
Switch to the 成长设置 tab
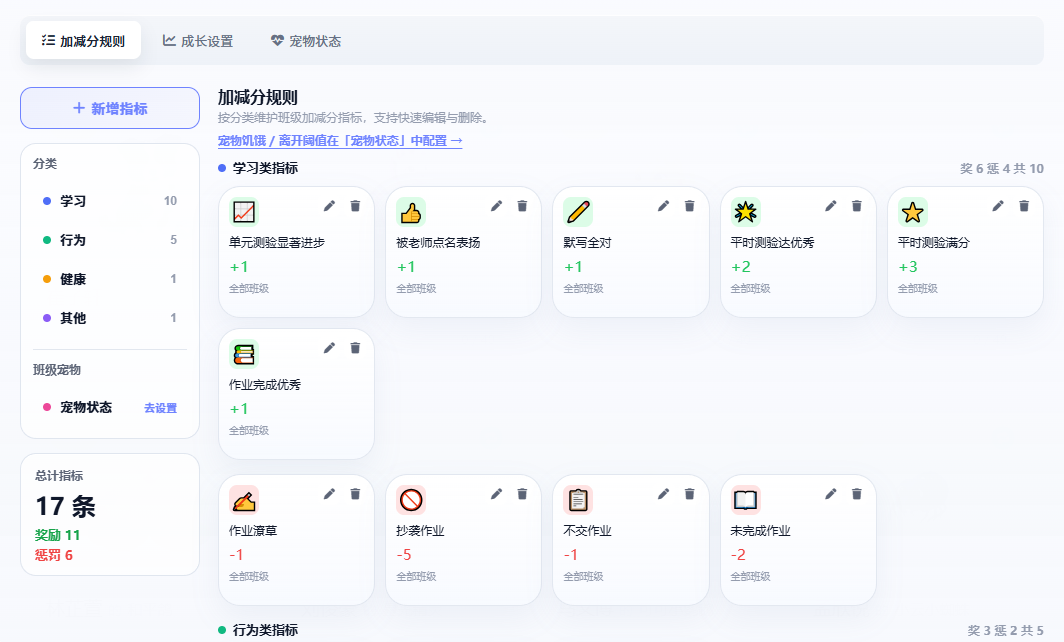[198, 41]
